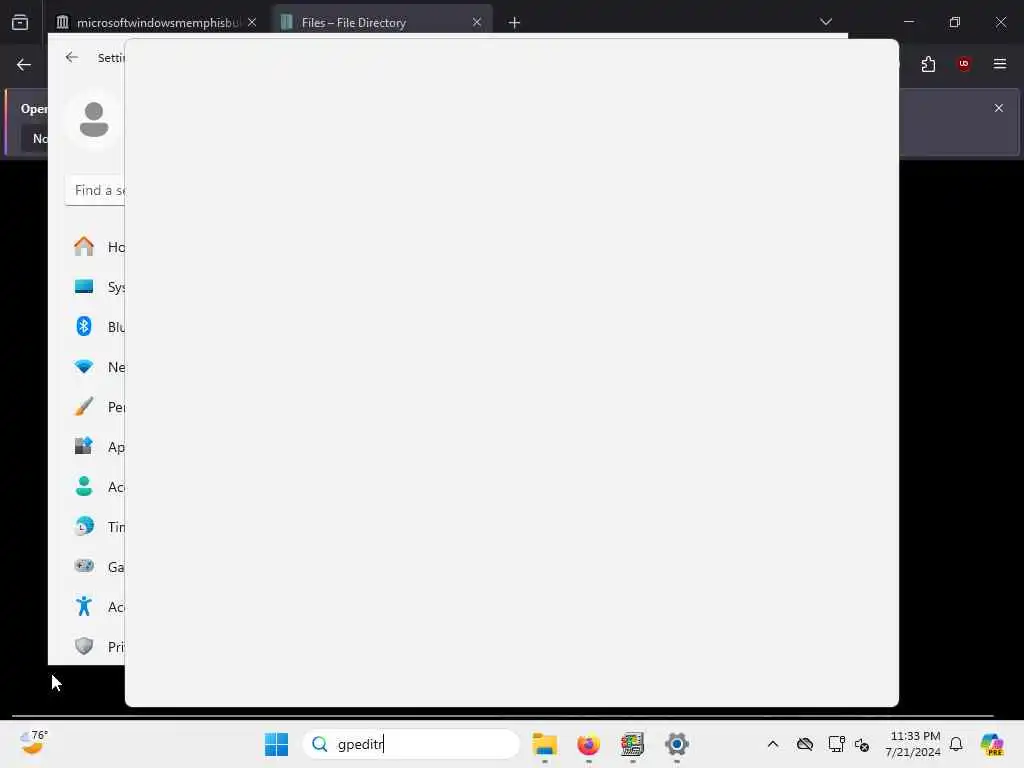This screenshot has width=1024, height=768.
Task: Click the user profile avatar in Settings
Action: coord(94,120)
